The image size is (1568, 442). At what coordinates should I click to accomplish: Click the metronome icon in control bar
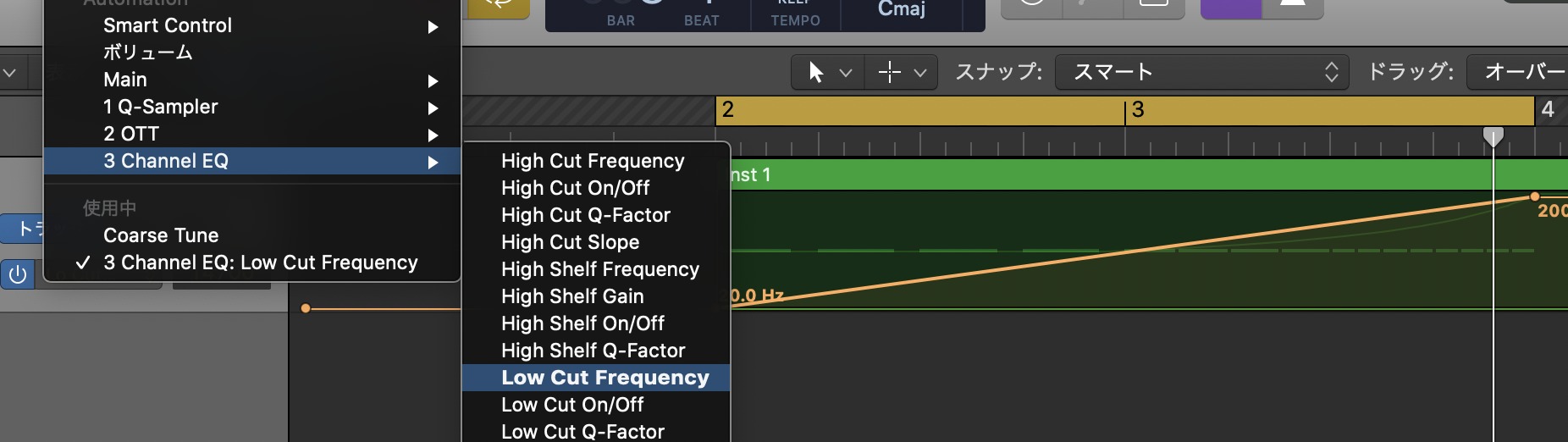click(x=1292, y=7)
